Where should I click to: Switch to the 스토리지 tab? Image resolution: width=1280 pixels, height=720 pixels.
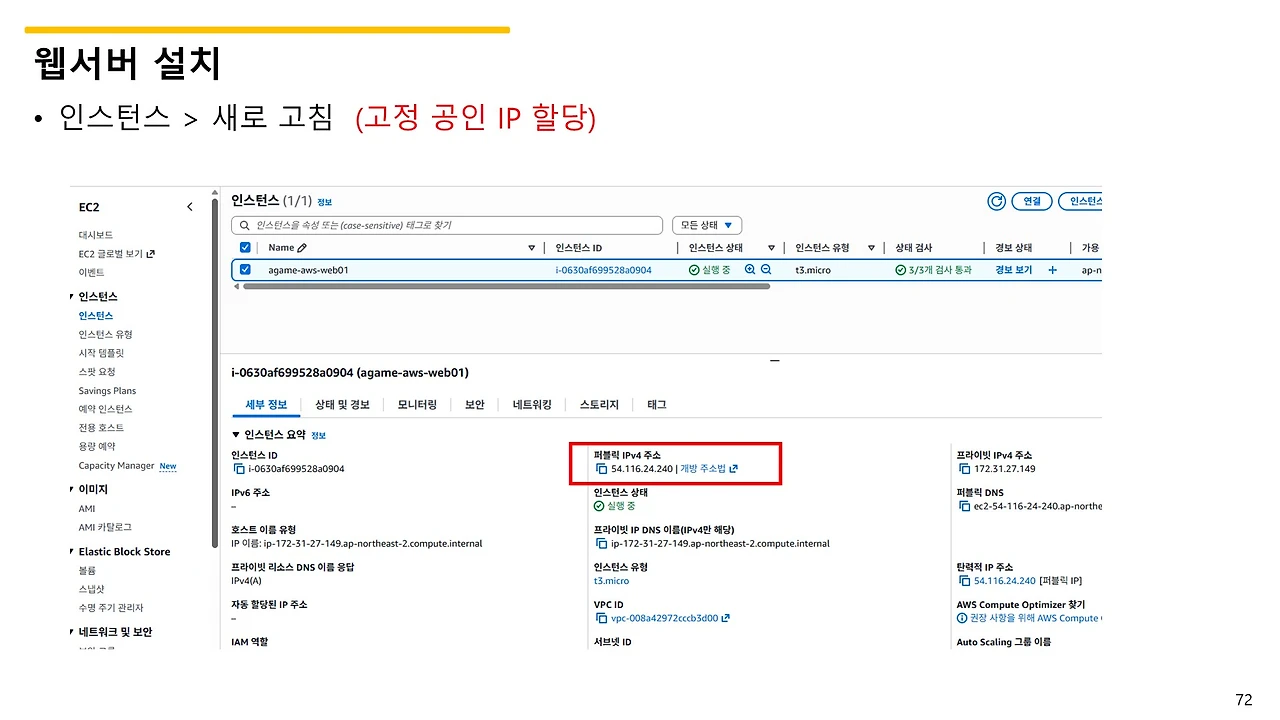coord(597,404)
